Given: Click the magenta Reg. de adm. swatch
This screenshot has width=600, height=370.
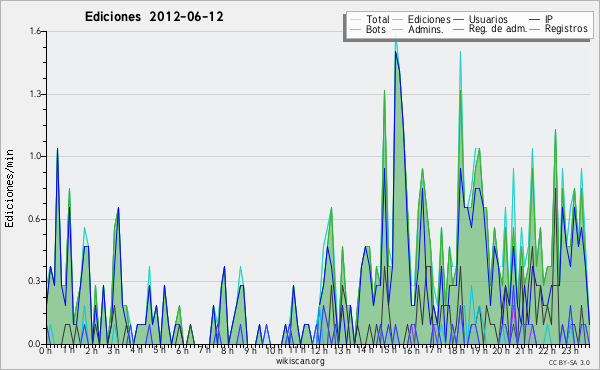Looking at the screenshot, I should (x=458, y=29).
